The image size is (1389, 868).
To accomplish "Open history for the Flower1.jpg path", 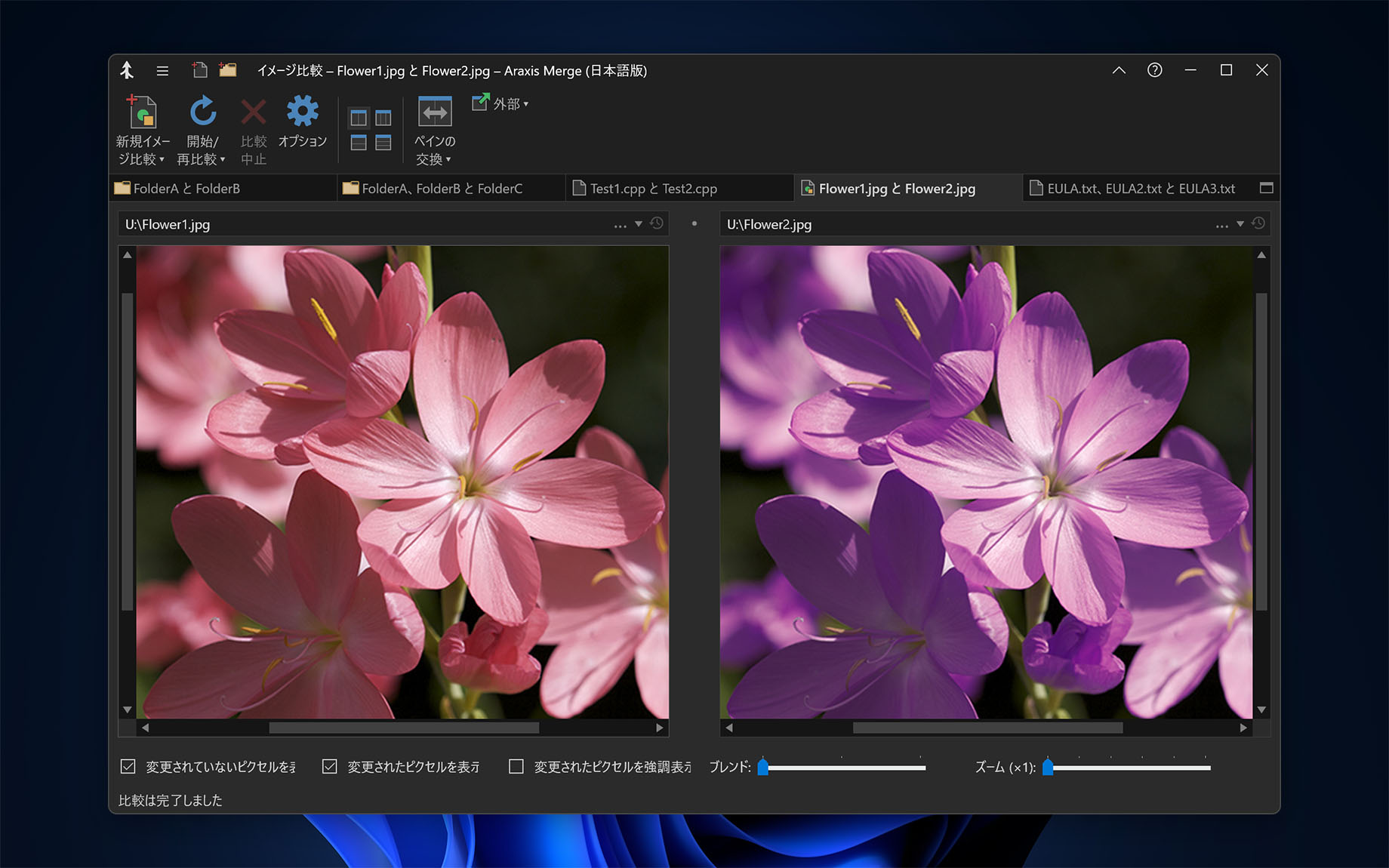I will pyautogui.click(x=657, y=223).
